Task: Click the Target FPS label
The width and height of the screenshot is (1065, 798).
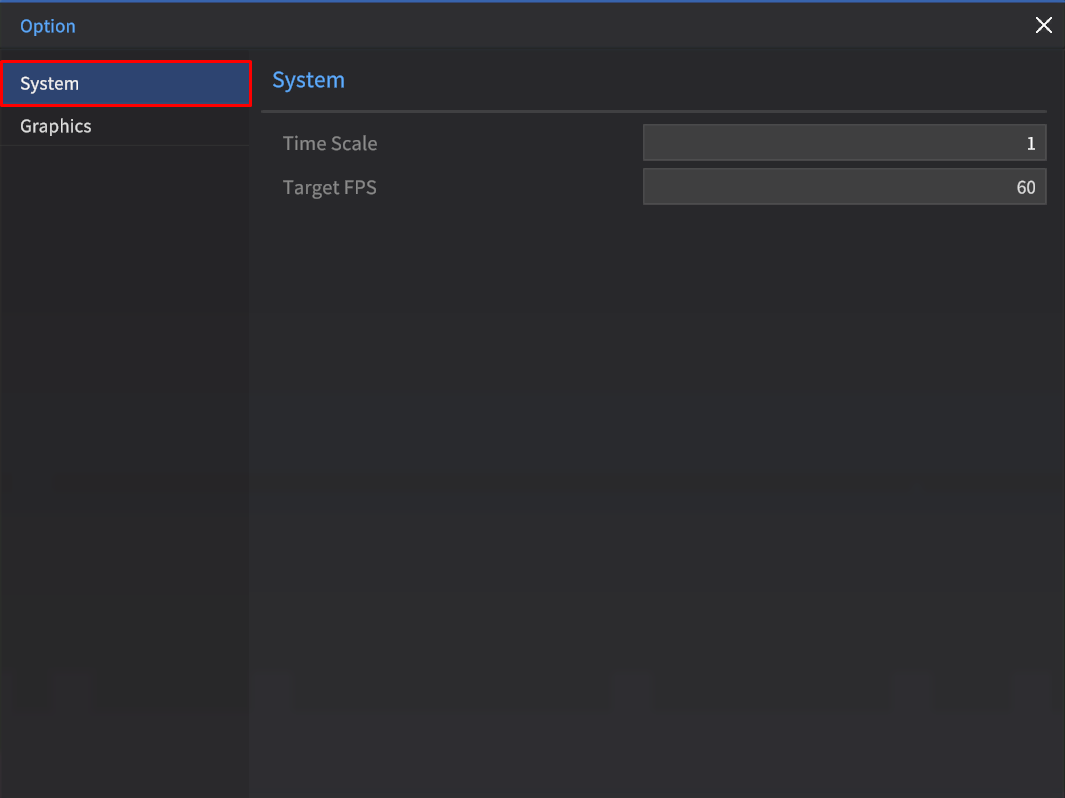Action: 330,187
